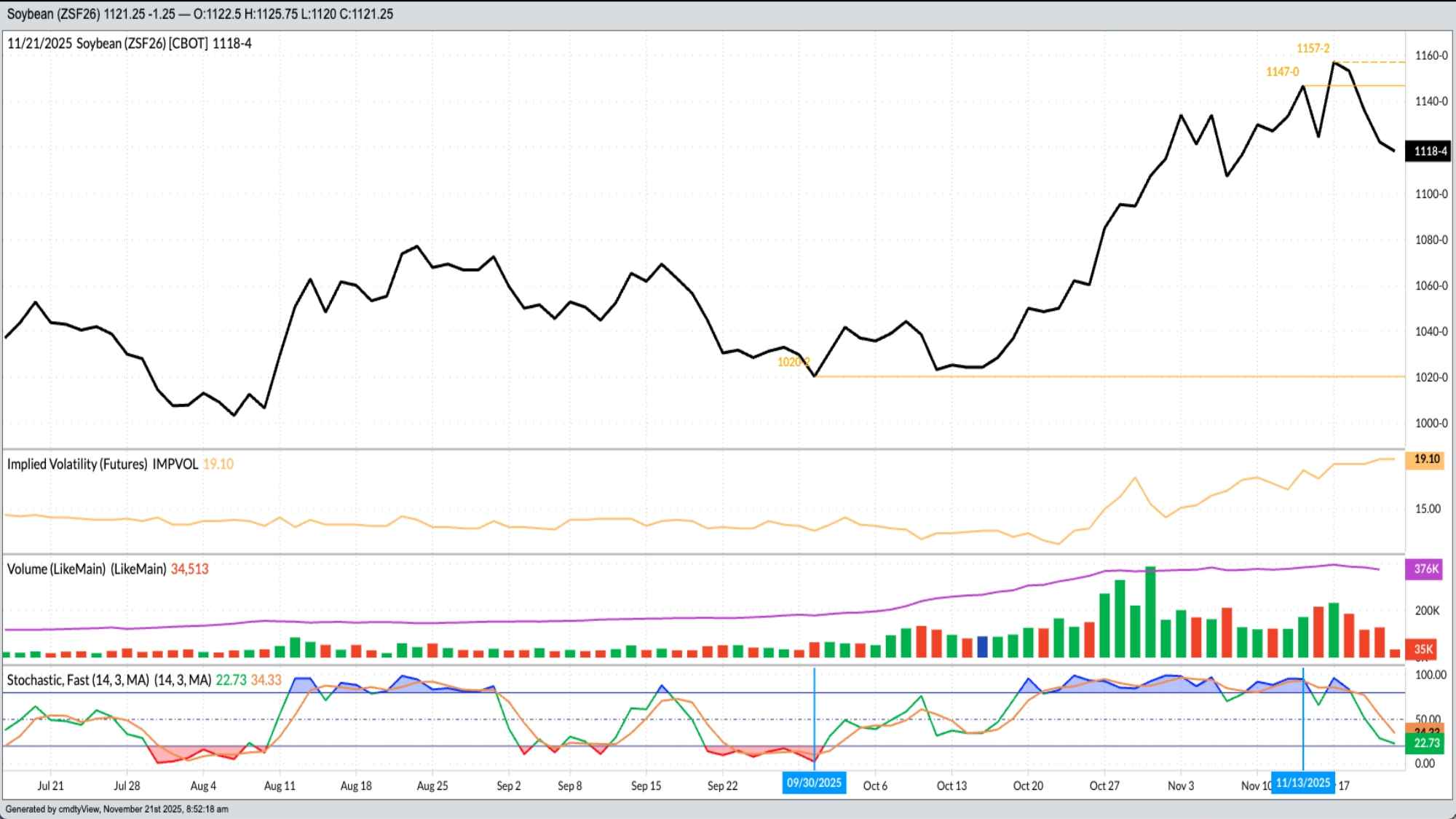Image resolution: width=1456 pixels, height=819 pixels.
Task: Click the purple 376K open interest tag
Action: click(x=1425, y=569)
